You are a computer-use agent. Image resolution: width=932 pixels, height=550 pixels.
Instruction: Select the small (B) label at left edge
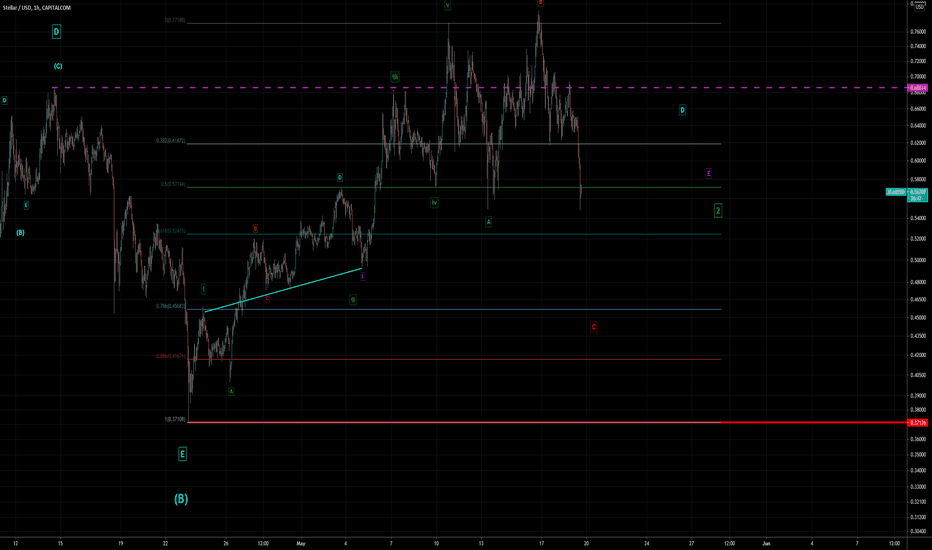pyautogui.click(x=20, y=233)
